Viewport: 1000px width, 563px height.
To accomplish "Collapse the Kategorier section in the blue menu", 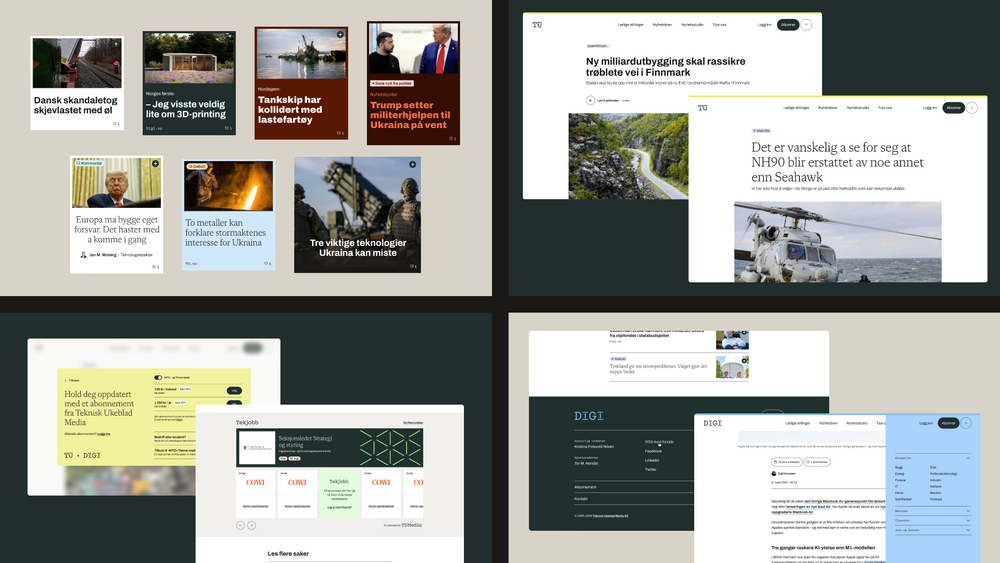I will [967, 458].
